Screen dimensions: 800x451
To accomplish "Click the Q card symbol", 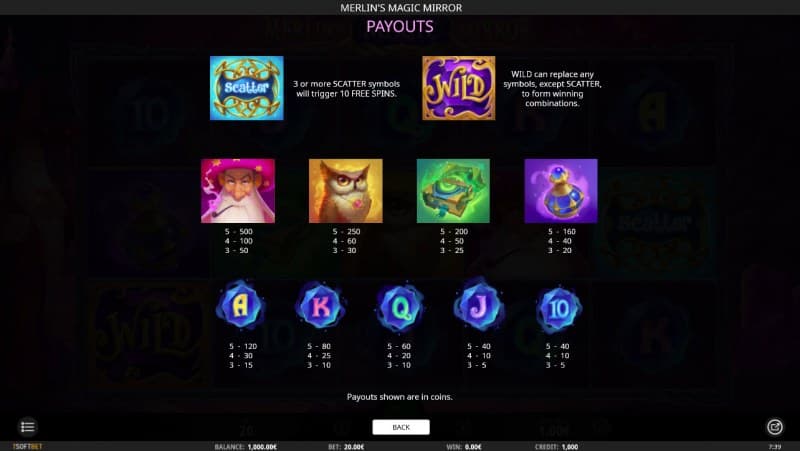I will (400, 308).
